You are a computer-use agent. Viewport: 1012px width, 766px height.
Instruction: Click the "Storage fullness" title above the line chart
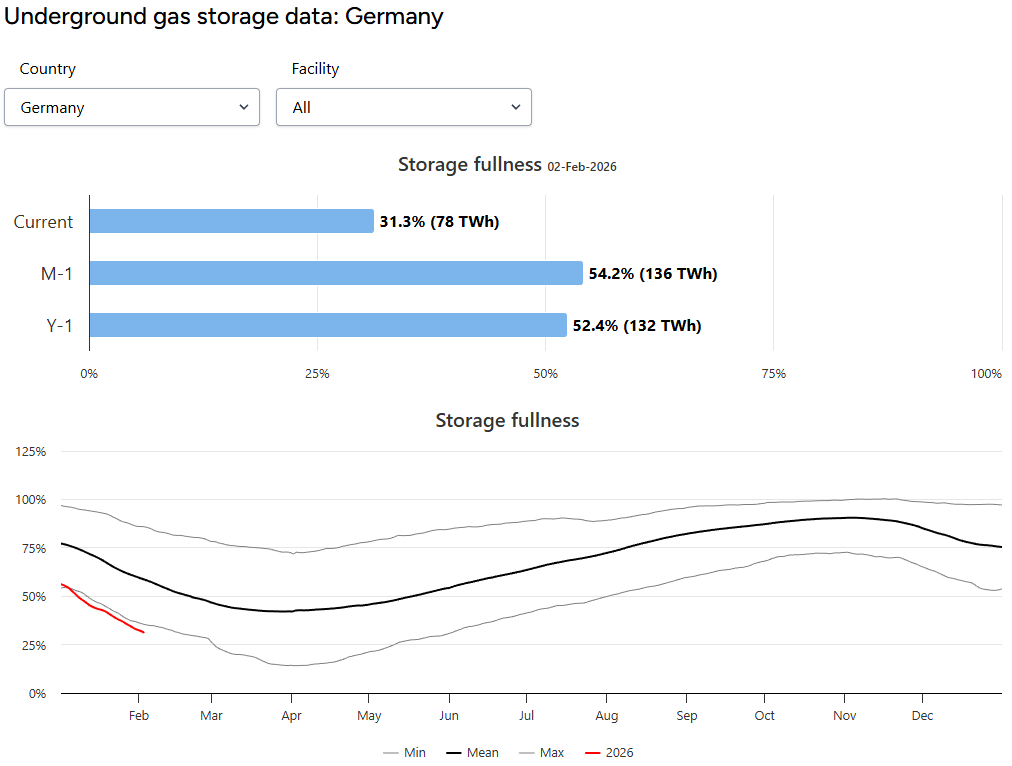507,420
